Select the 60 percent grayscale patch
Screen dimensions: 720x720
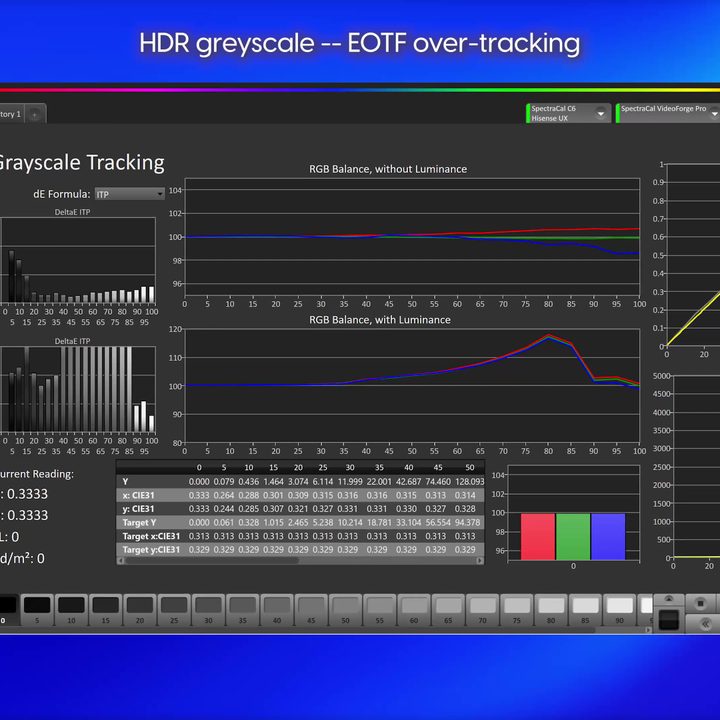tap(414, 609)
